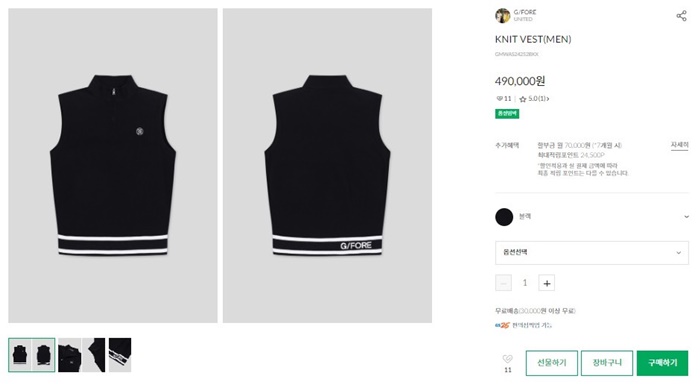
Task: Decrease quantity with the minus button
Action: click(x=504, y=283)
